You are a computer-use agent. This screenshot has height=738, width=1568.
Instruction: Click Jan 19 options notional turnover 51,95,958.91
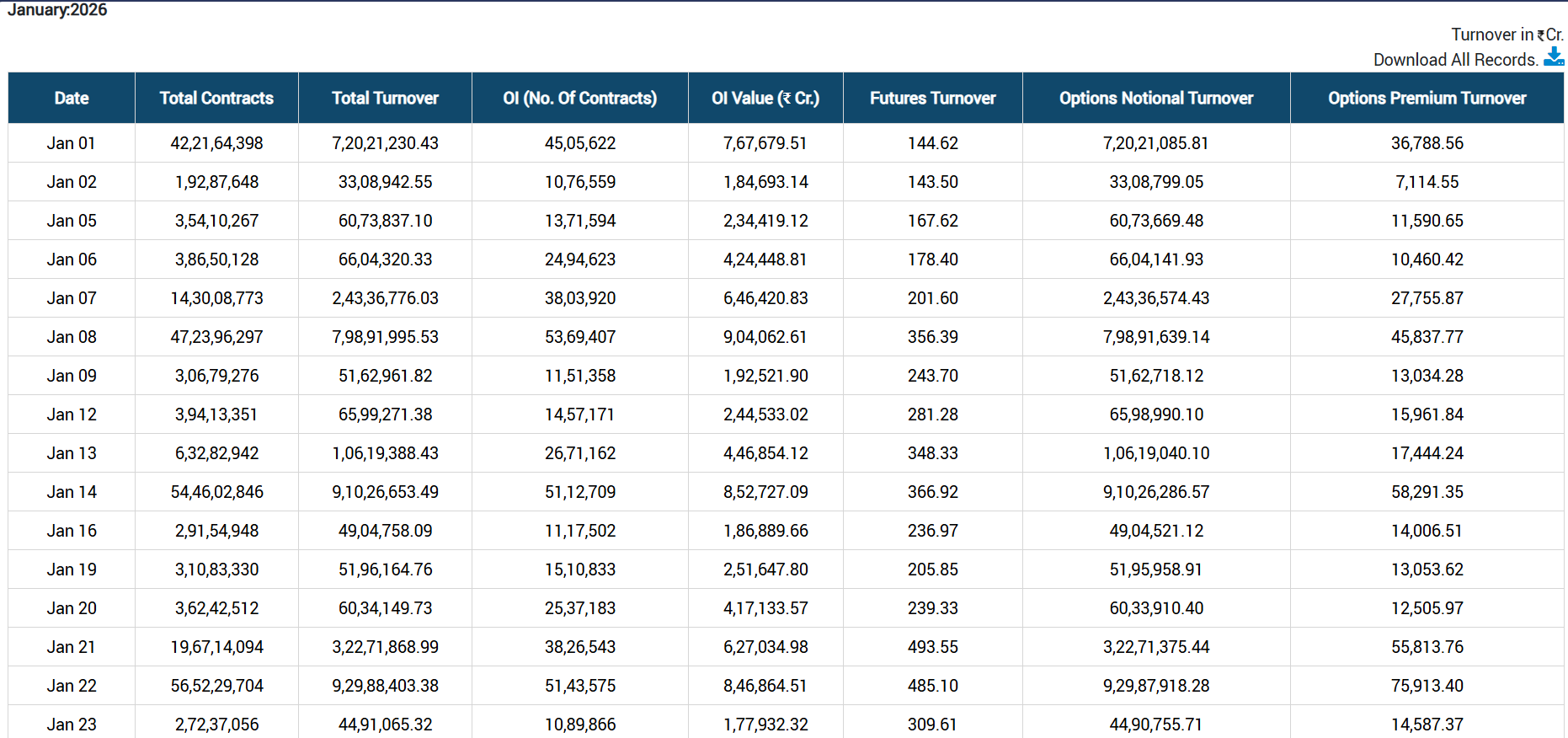pos(1155,570)
